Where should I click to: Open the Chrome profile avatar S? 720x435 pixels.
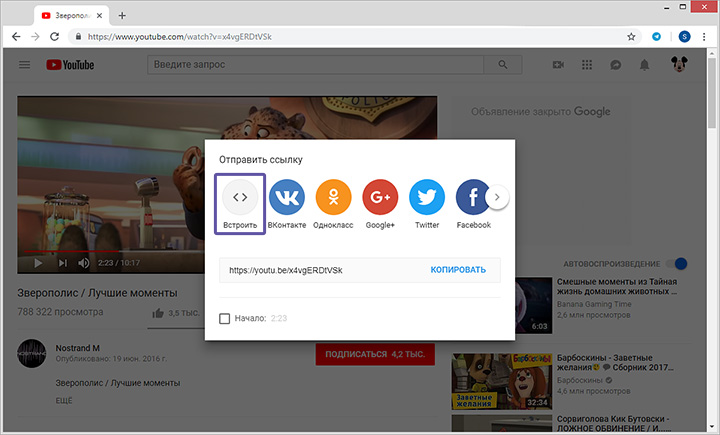click(684, 37)
